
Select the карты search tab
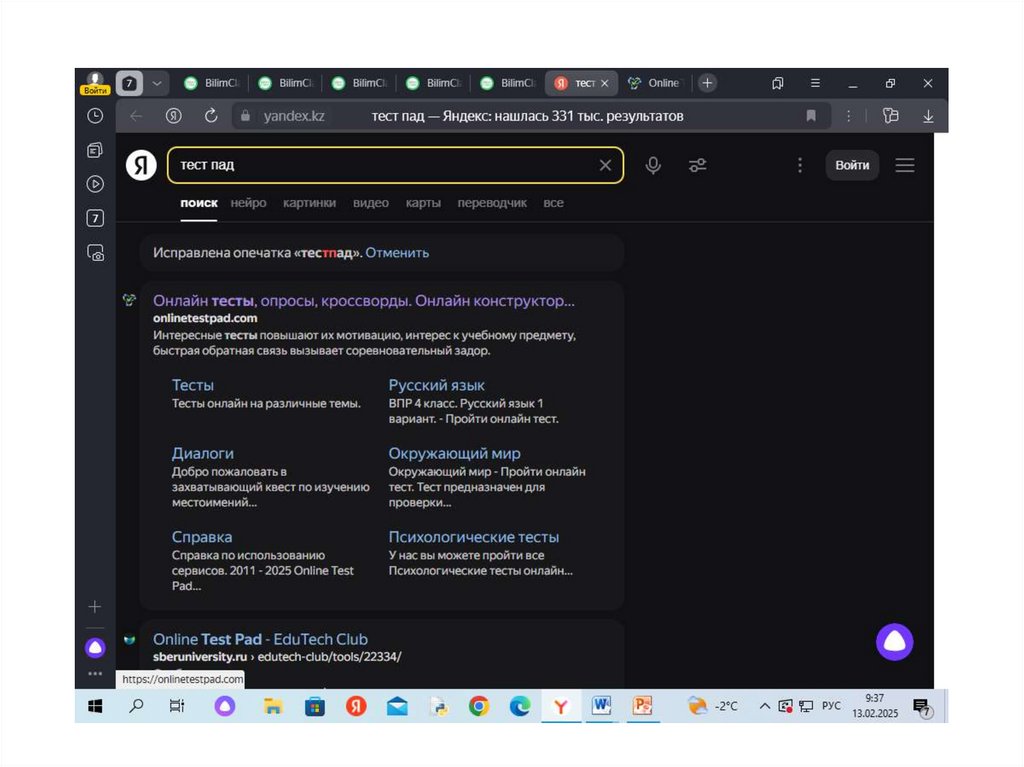coord(423,203)
